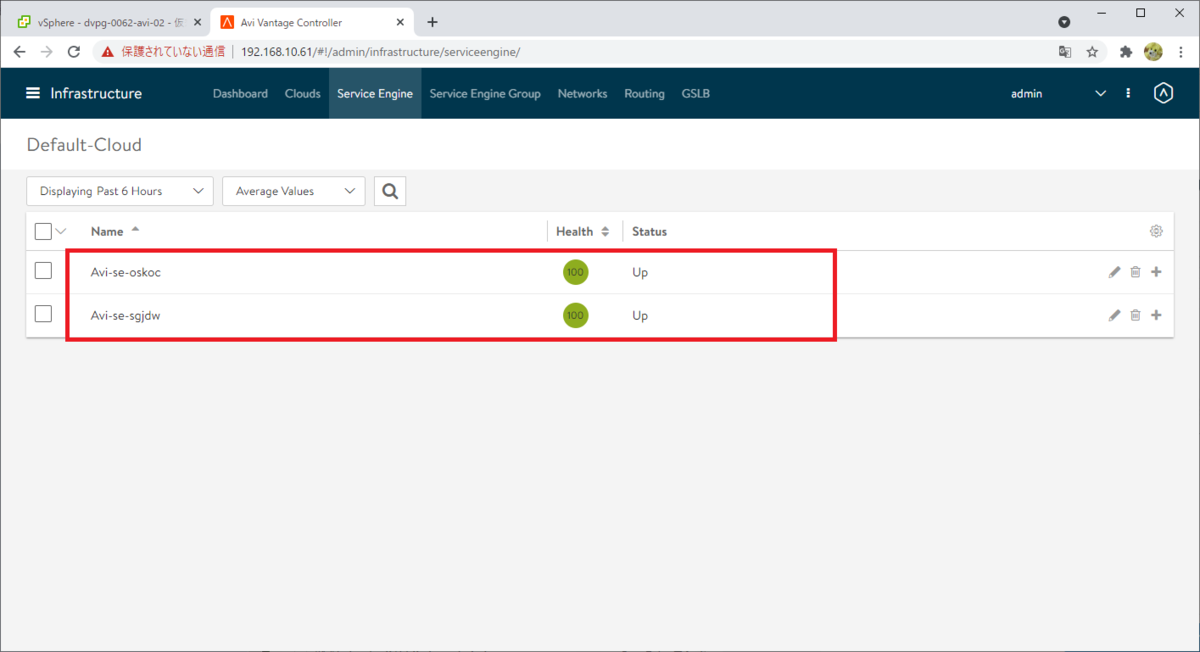Viewport: 1200px width, 652px height.
Task: Select the Service Engine tab
Action: [375, 93]
